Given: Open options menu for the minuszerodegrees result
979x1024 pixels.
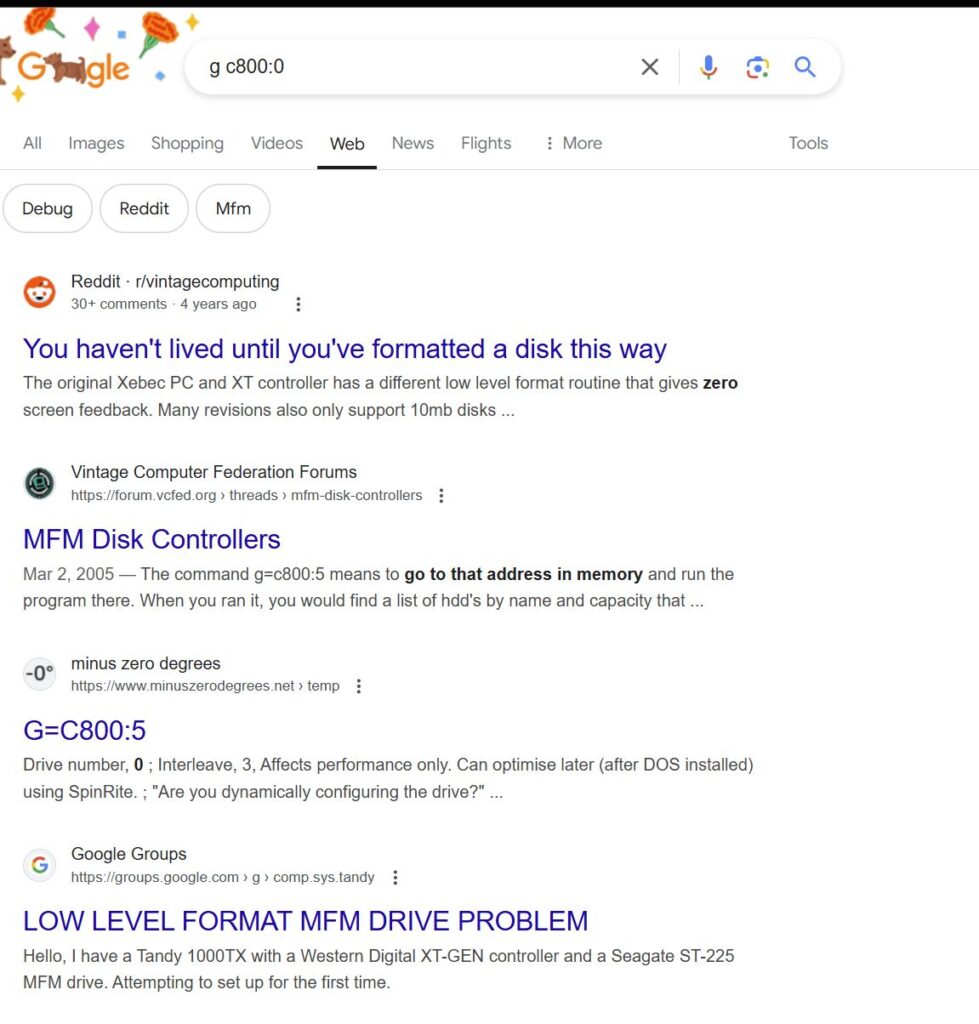Looking at the screenshot, I should 359,686.
